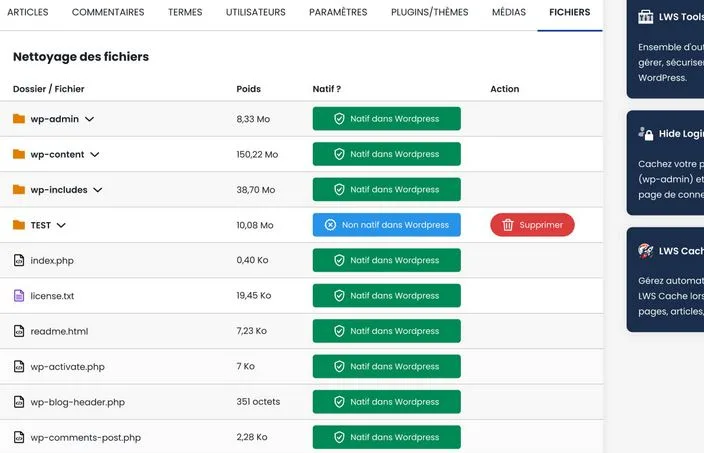Click the purple license.txt file icon
Viewport: 704px width, 453px height.
click(x=19, y=296)
